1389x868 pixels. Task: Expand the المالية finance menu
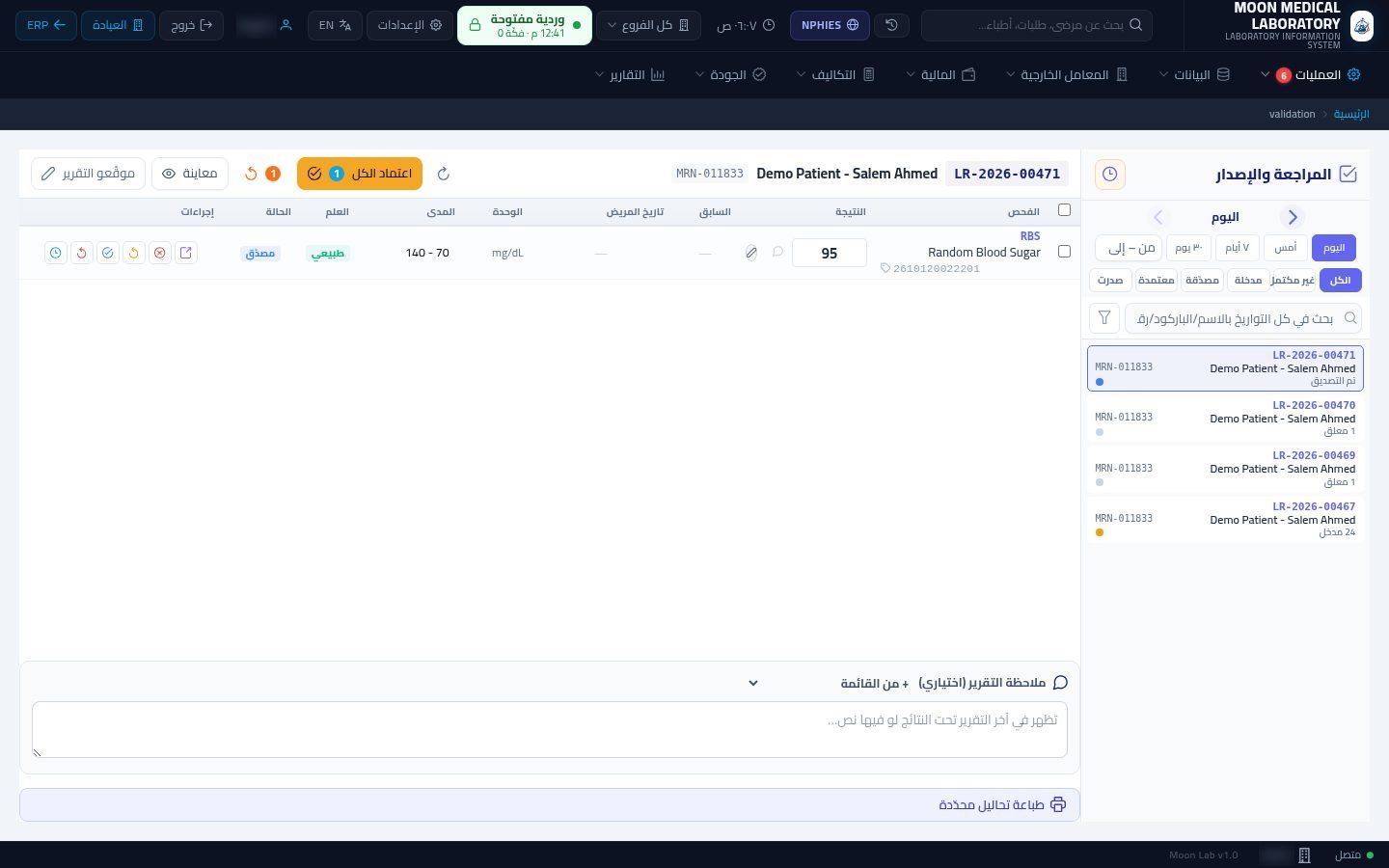point(940,74)
